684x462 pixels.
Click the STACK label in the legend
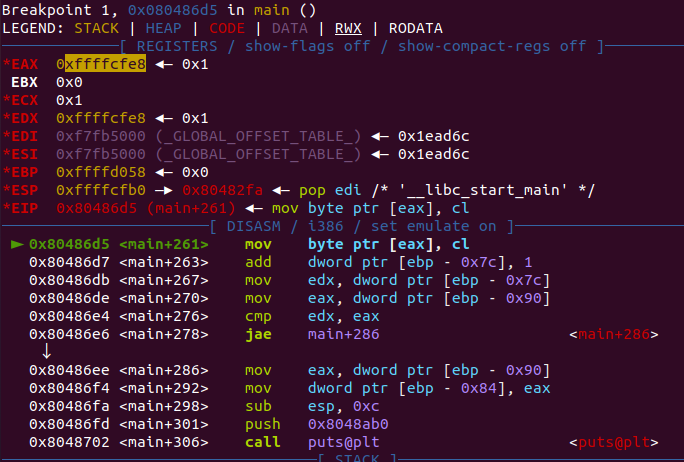[95, 28]
